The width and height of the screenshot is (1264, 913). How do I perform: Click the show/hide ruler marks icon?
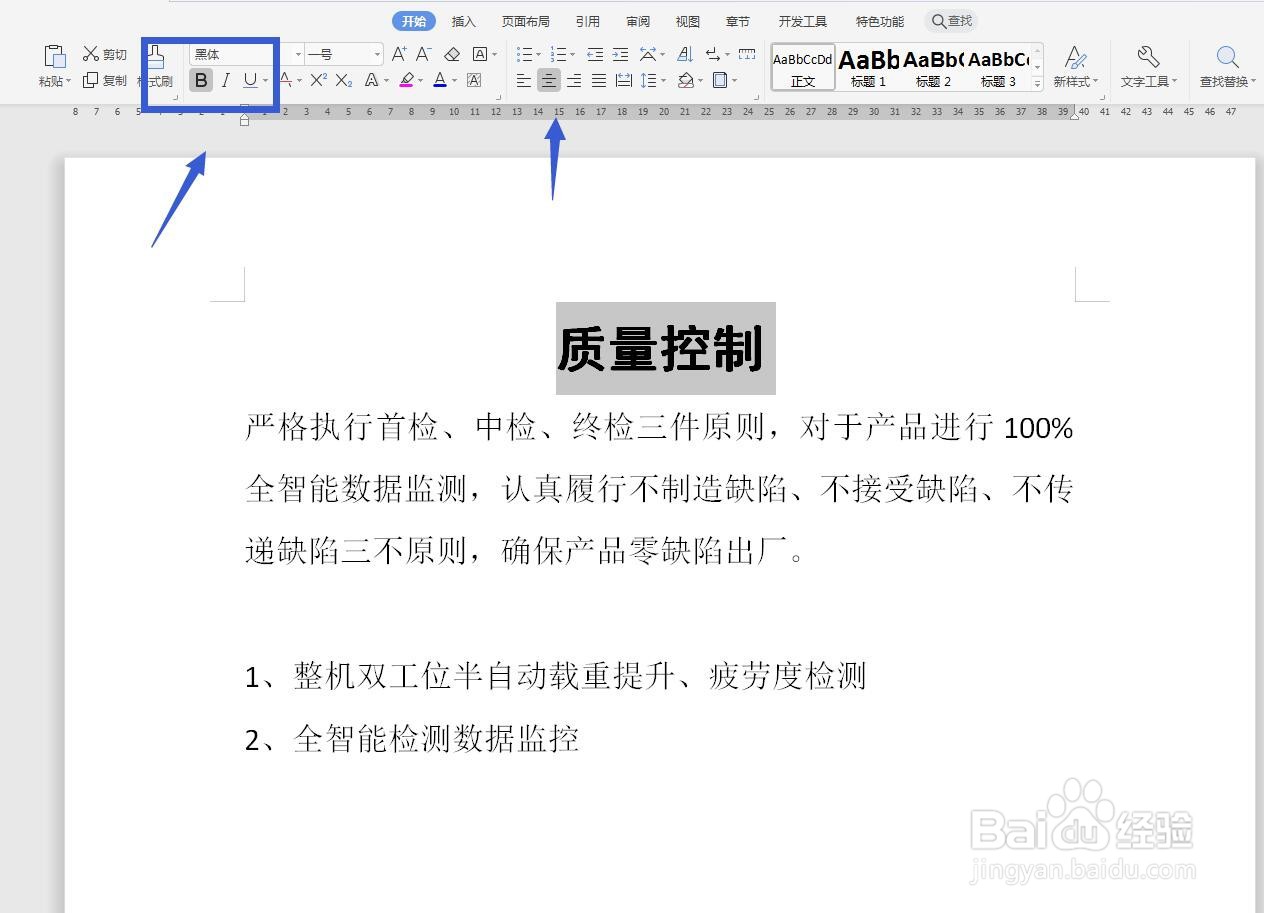coord(746,54)
